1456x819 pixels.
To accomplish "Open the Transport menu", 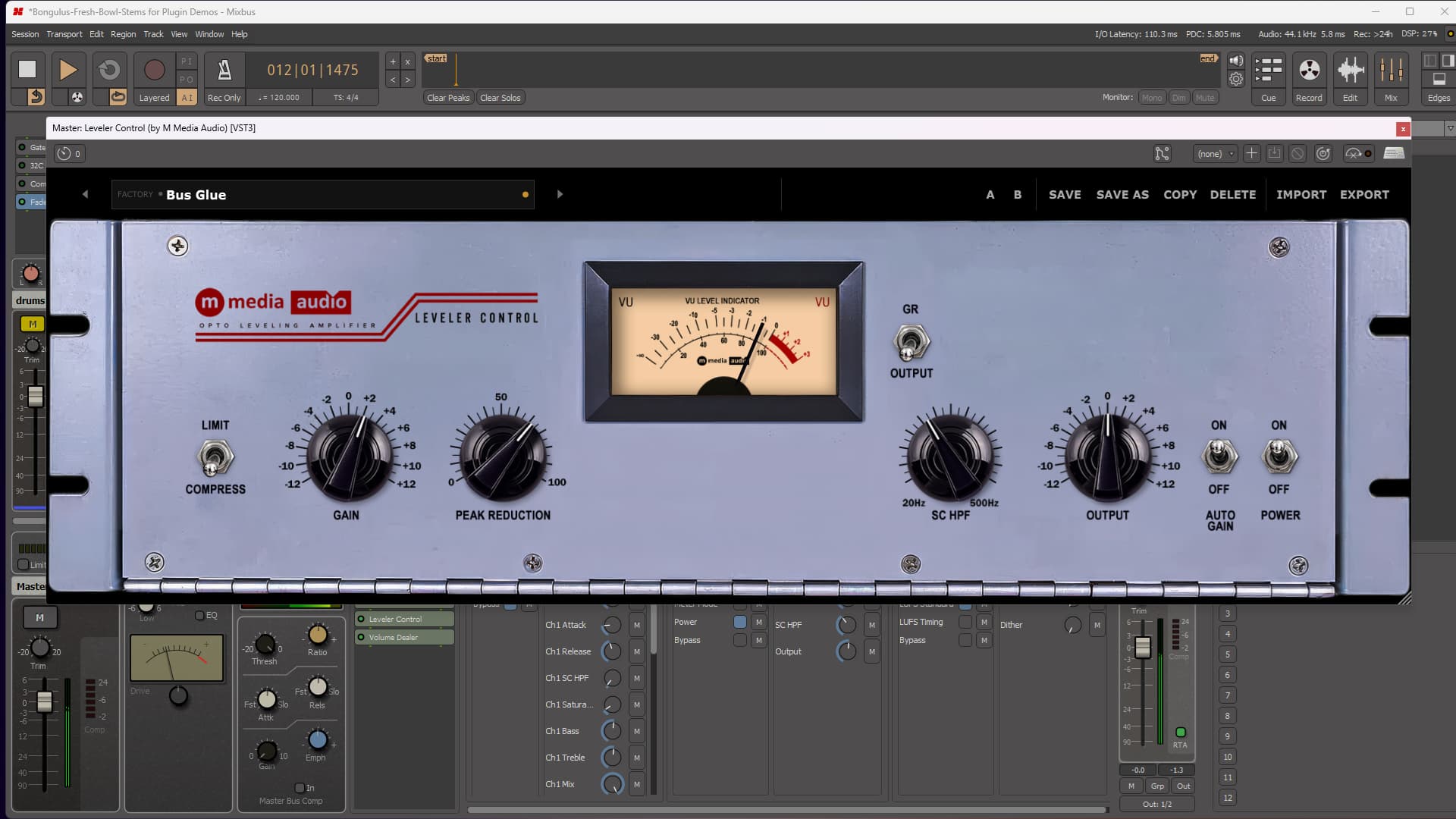I will coord(64,34).
